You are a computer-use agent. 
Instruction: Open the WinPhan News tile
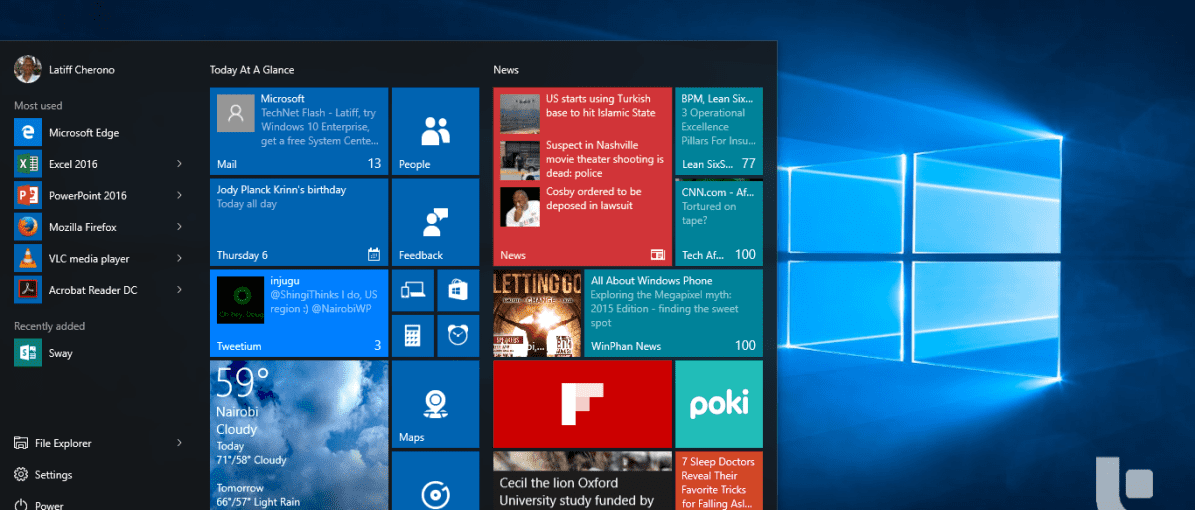click(673, 313)
